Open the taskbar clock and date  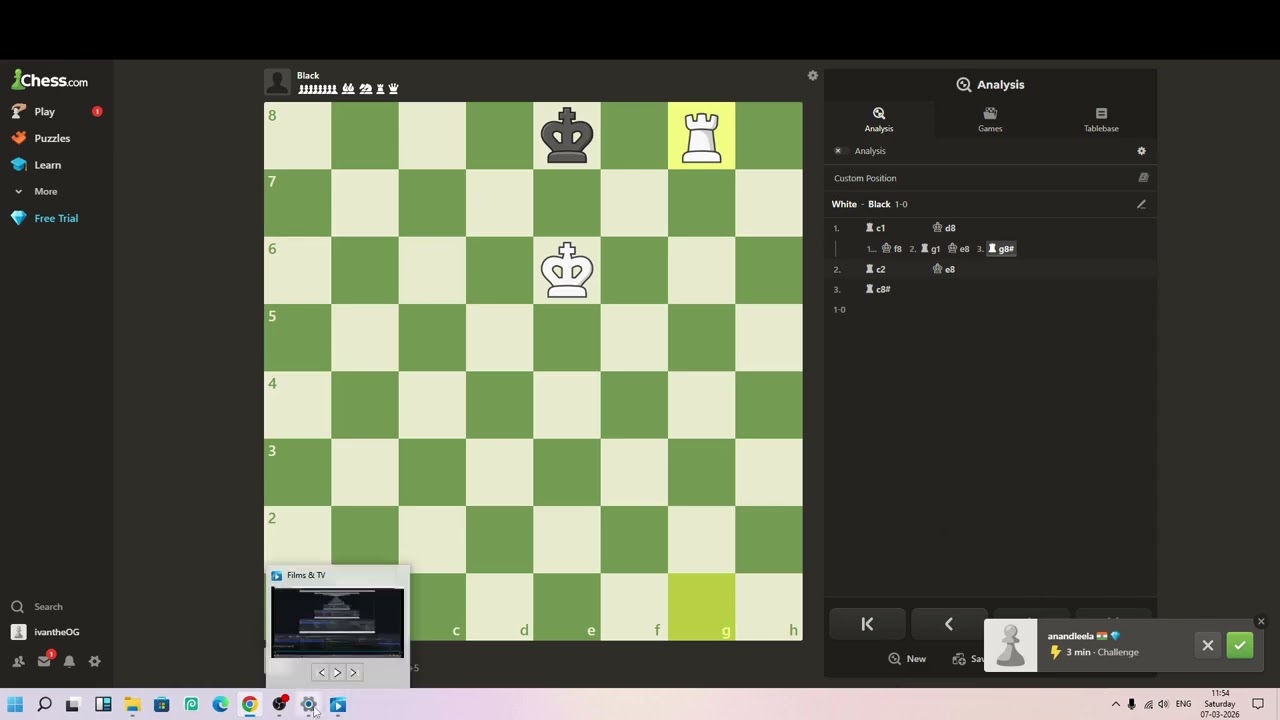1220,704
